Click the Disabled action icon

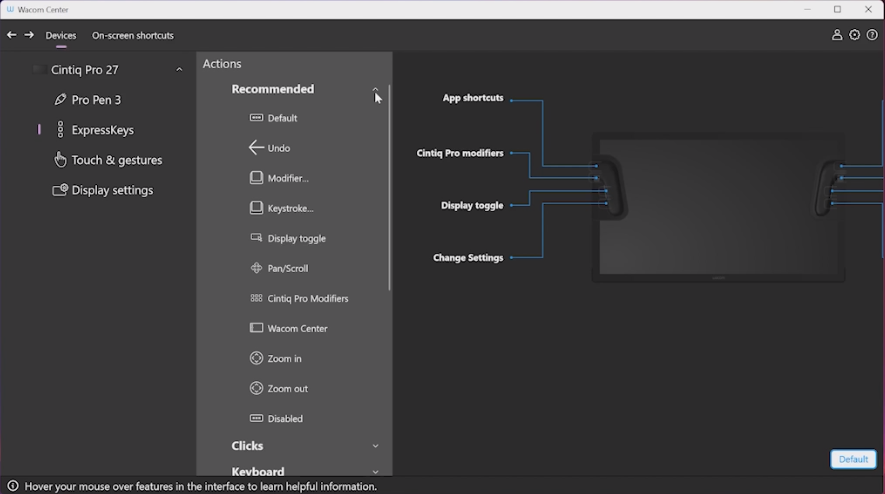pos(256,418)
